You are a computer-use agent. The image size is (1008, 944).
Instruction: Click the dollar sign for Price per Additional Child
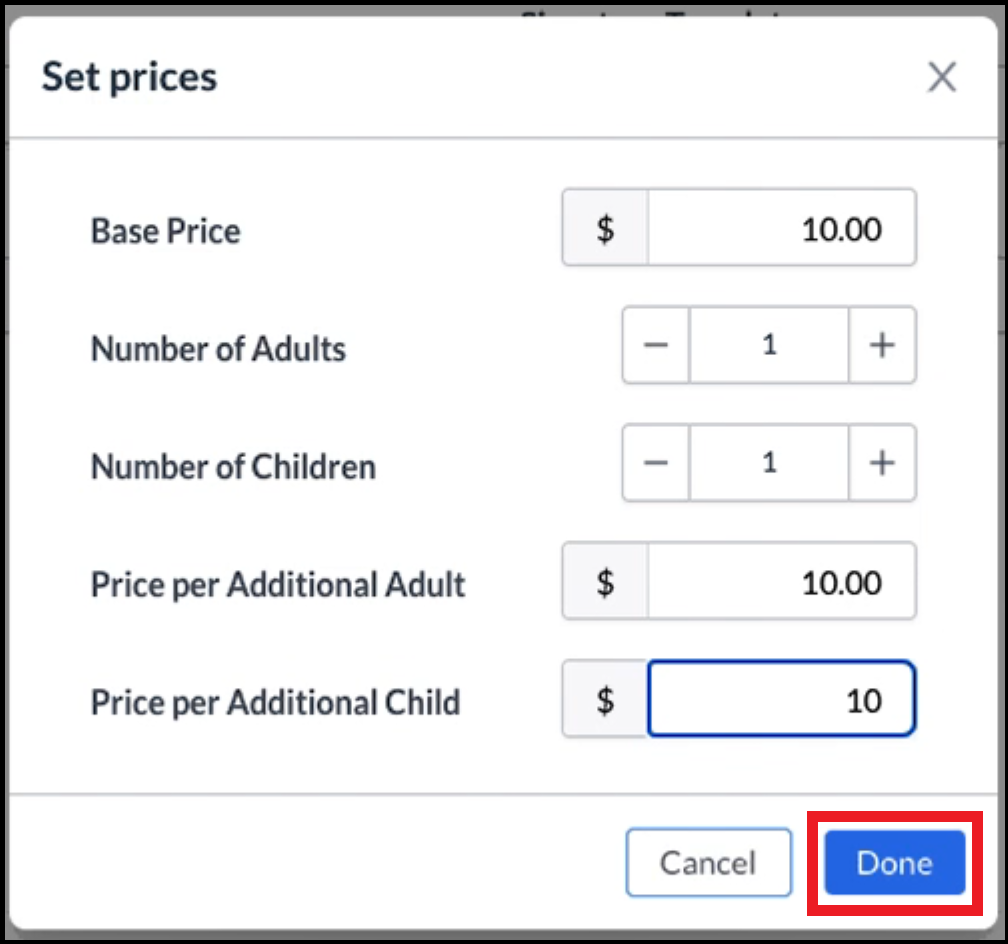[604, 699]
